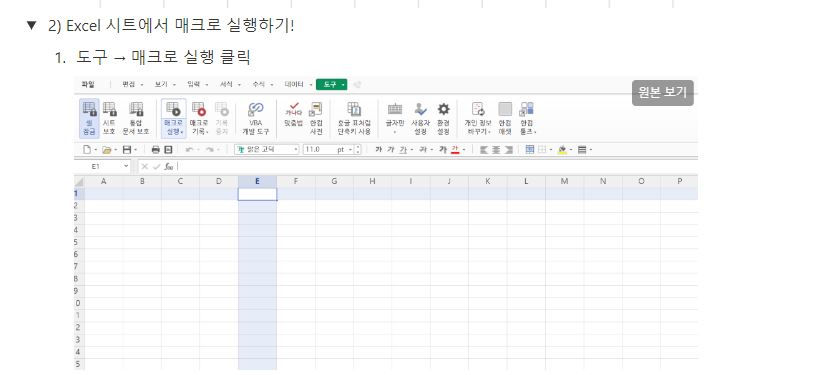
Task: Collapse the '2) Excel 시트에서 매크로 실행하기!' triangle
Action: [x=32, y=25]
